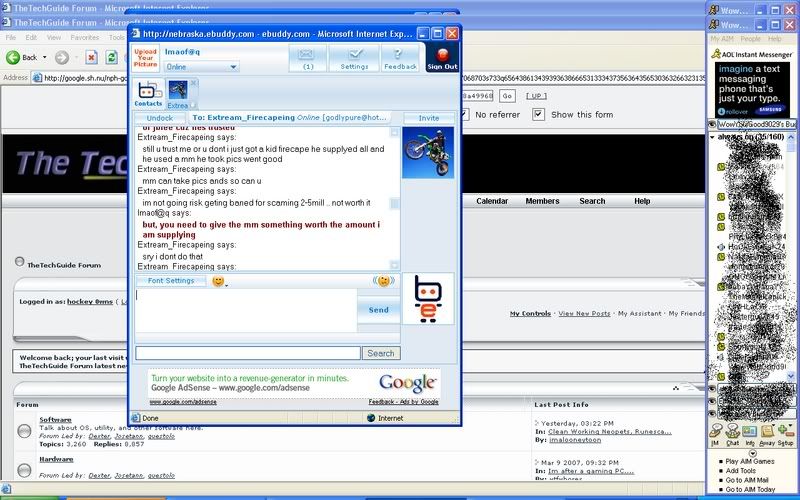
Task: Click the AIM Setup icon
Action: point(785,435)
